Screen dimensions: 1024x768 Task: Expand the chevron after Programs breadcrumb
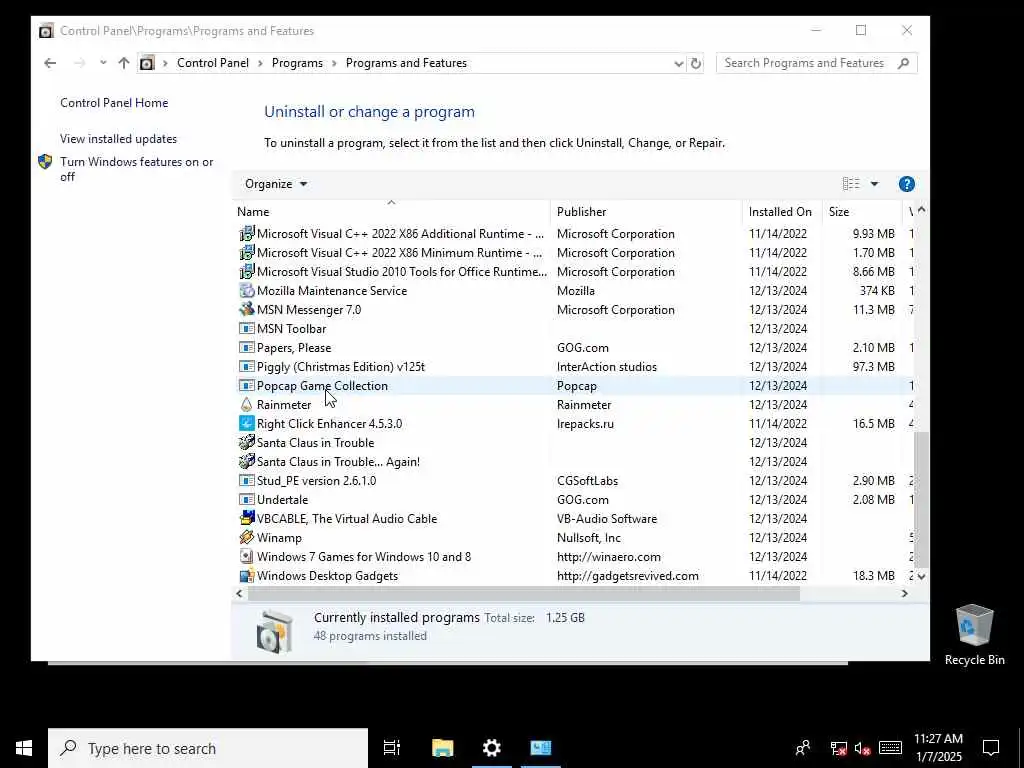pos(334,63)
